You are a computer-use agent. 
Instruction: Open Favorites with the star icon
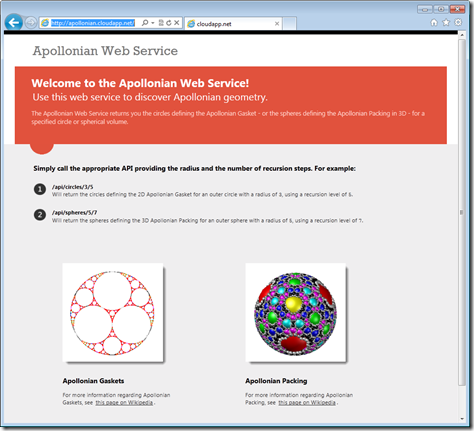446,22
